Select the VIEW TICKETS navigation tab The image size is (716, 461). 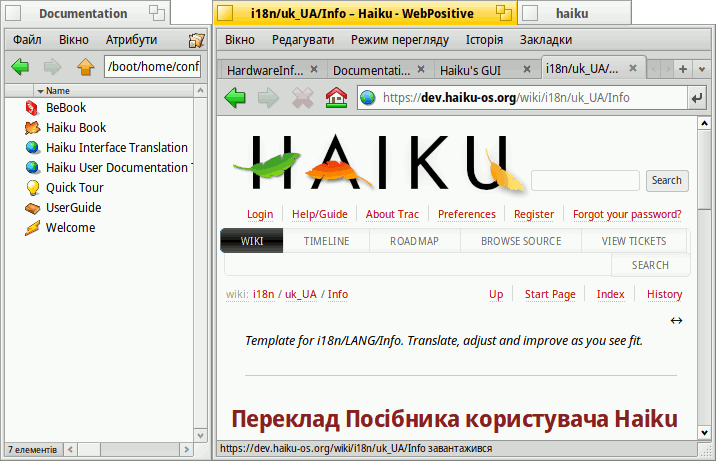click(x=634, y=241)
